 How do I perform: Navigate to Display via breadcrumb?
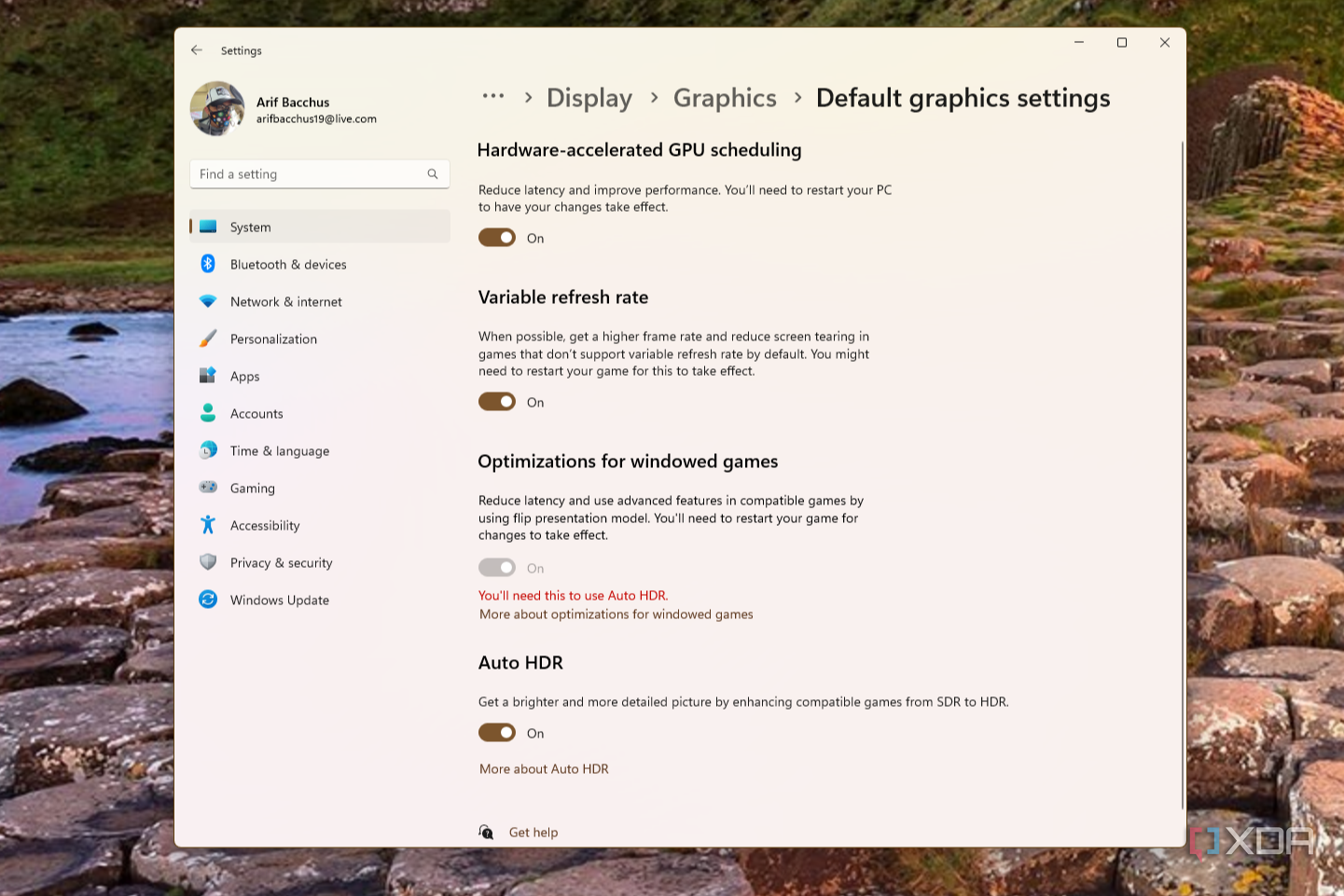click(x=589, y=97)
